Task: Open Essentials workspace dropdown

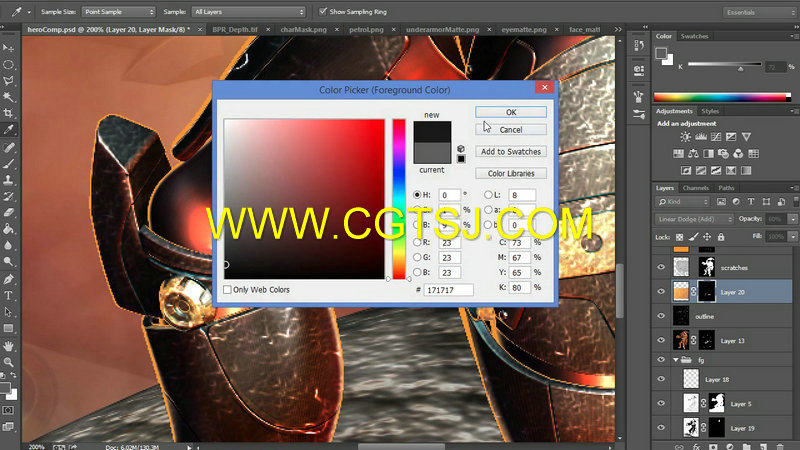Action: tap(760, 12)
